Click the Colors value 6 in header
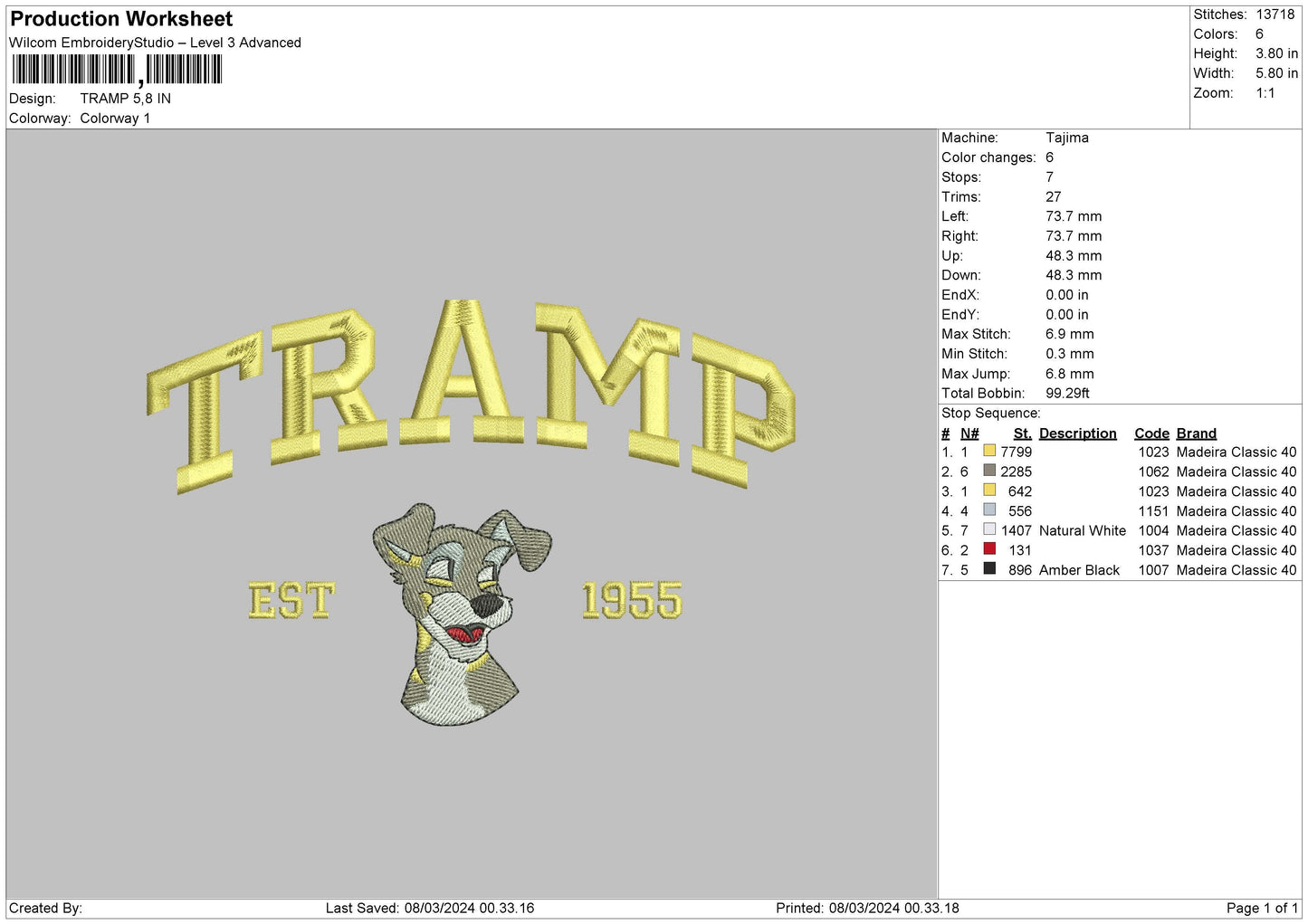This screenshot has width=1308, height=924. tap(1259, 34)
